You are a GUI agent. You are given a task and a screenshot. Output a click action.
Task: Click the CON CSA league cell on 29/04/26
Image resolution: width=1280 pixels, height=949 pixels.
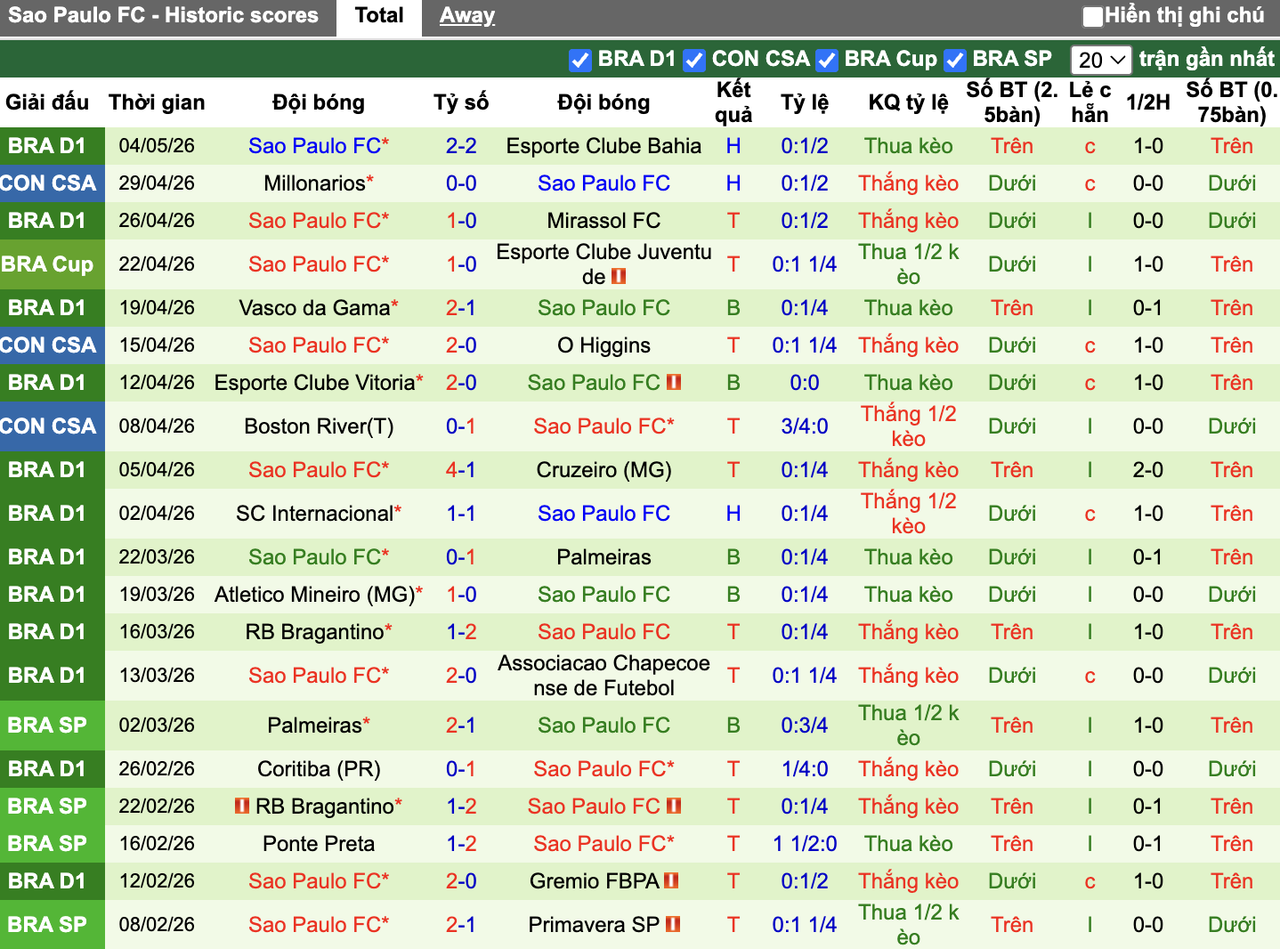[x=52, y=183]
